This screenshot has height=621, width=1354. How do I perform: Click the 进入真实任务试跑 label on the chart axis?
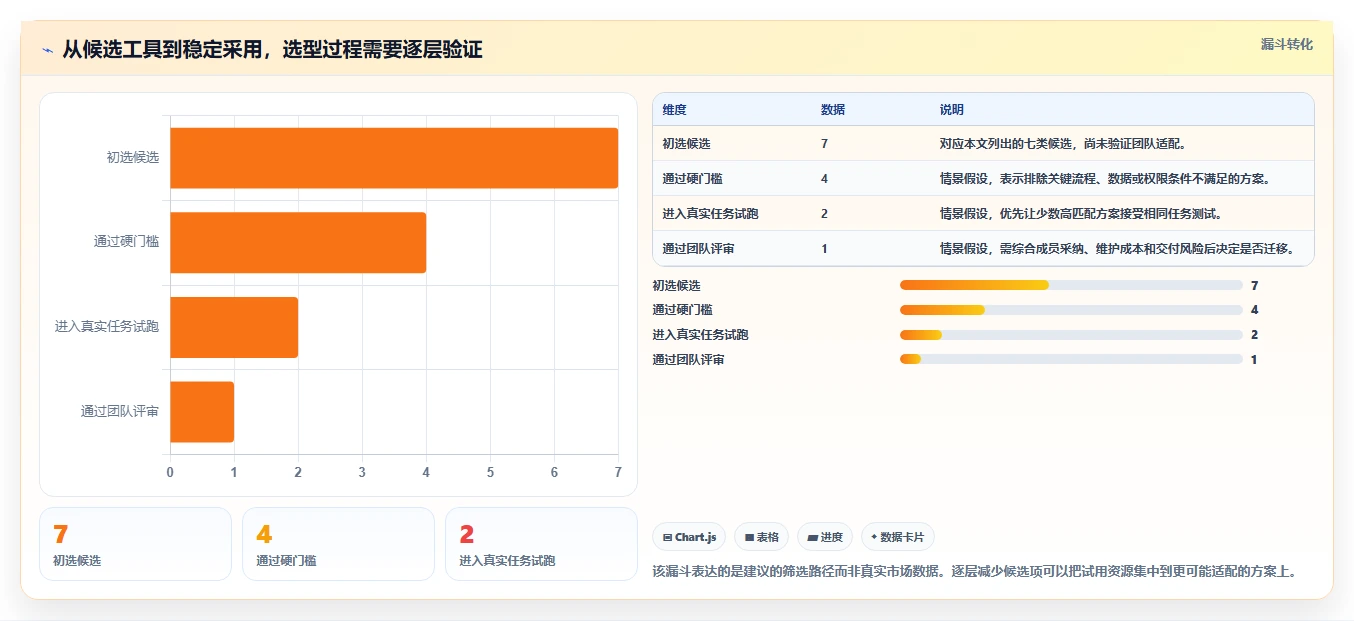(107, 327)
